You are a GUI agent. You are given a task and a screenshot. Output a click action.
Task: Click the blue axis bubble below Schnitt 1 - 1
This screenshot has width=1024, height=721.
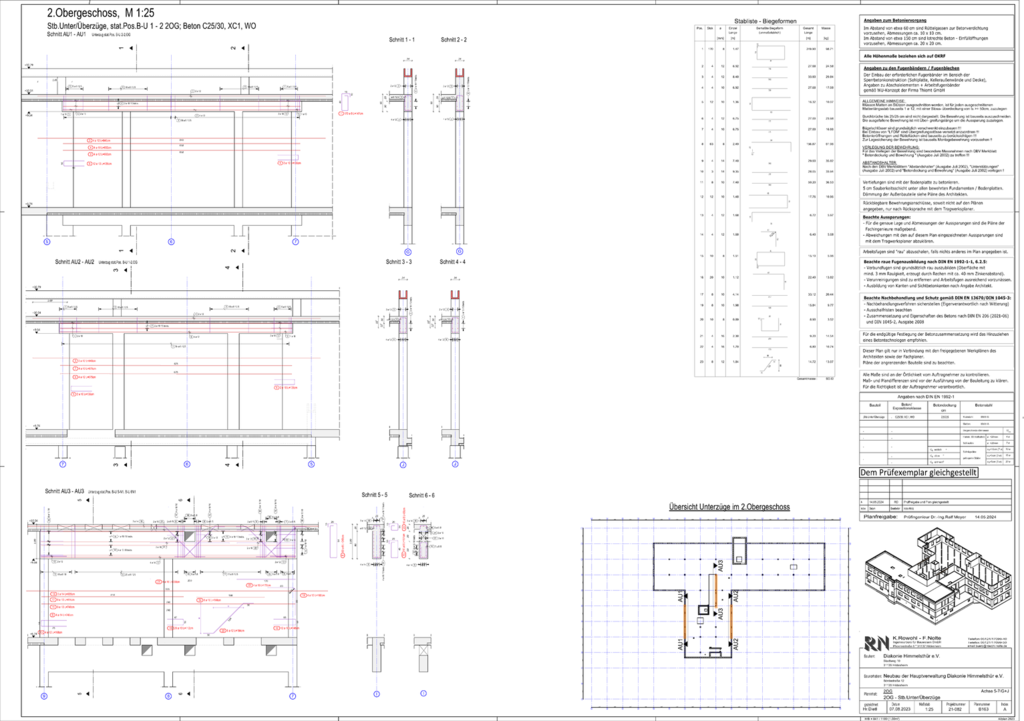pyautogui.click(x=406, y=252)
